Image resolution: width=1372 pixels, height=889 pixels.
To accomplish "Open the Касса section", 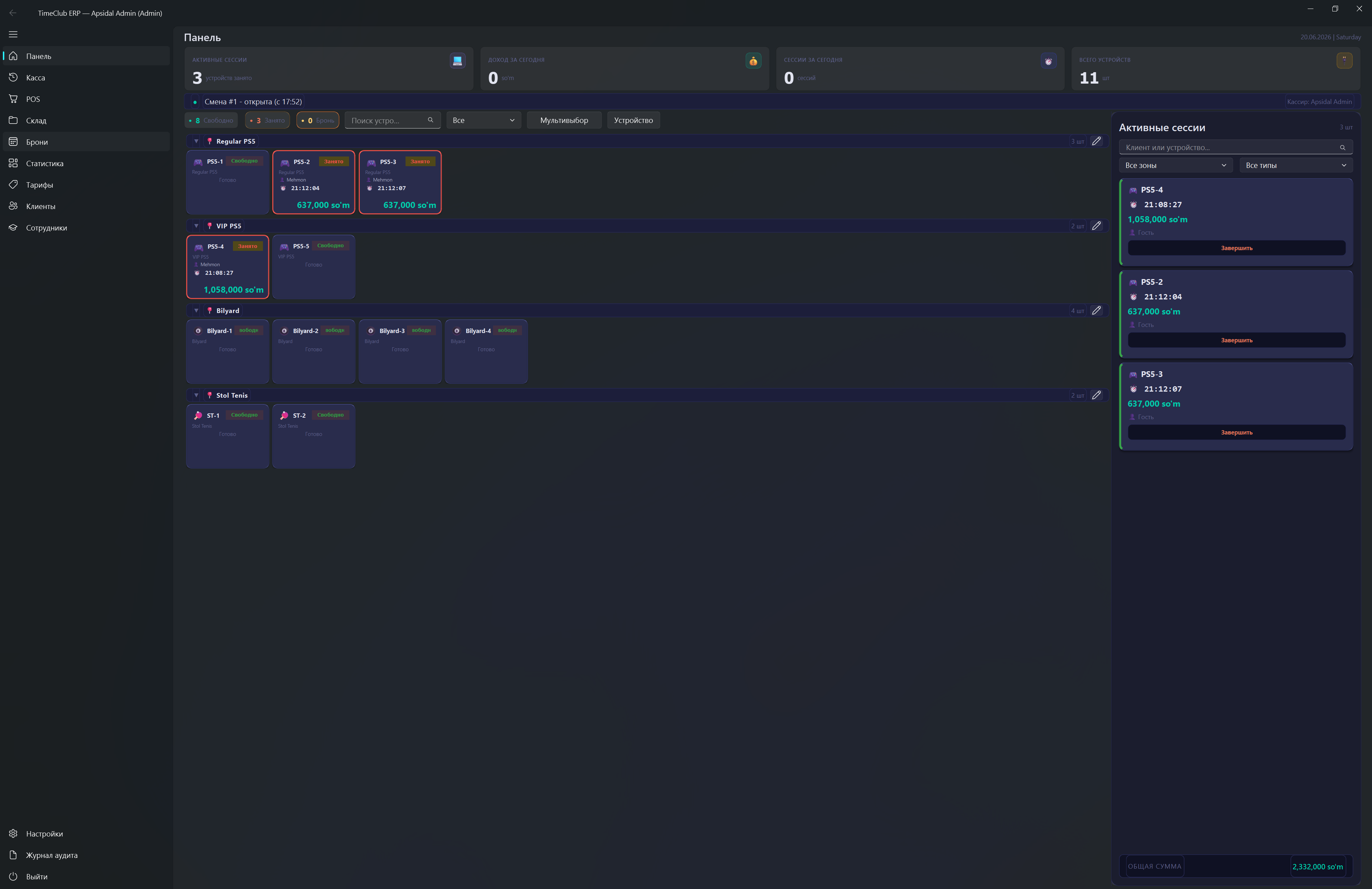I will (x=86, y=77).
